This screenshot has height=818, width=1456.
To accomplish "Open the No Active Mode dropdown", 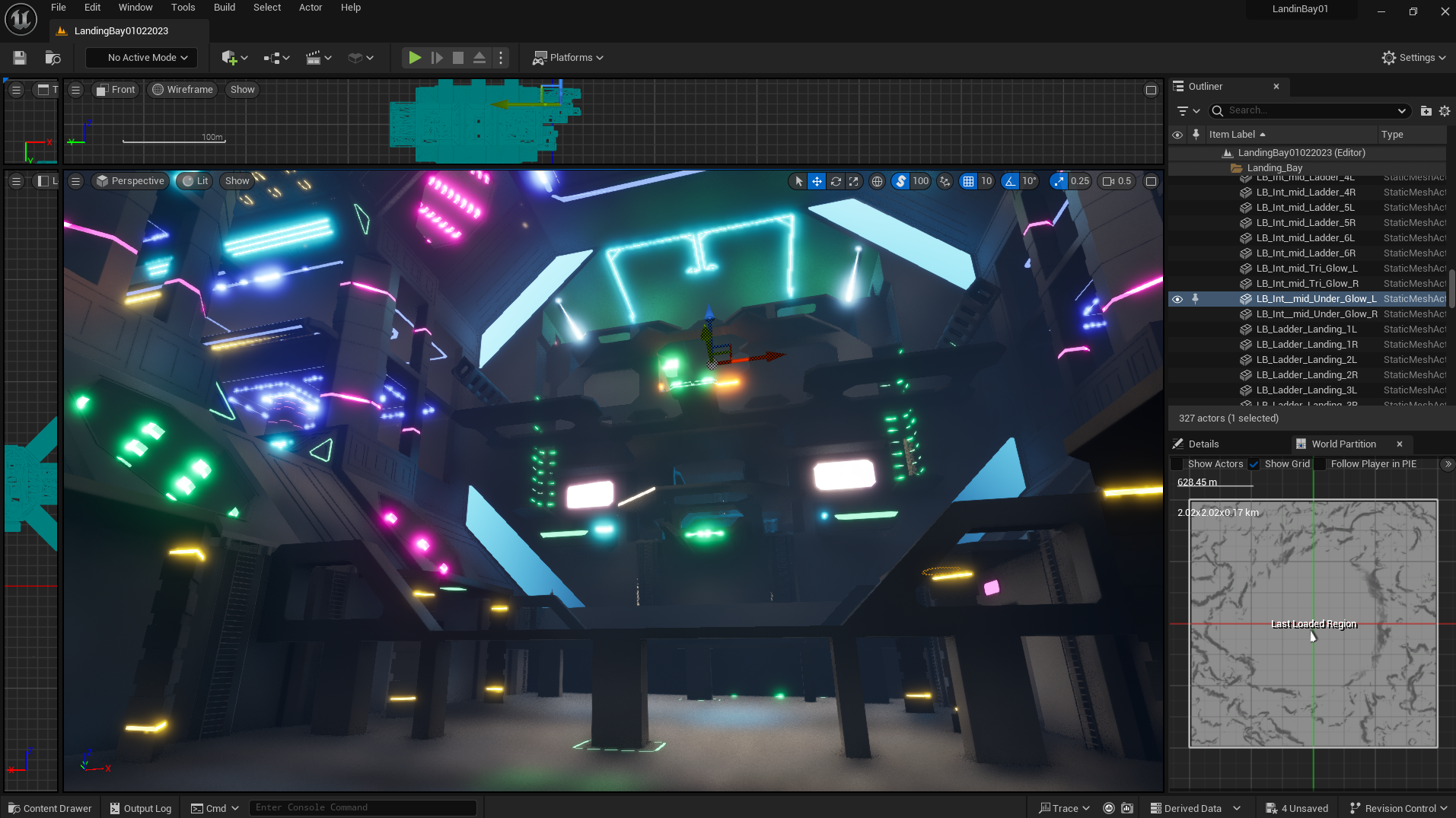I will [142, 58].
